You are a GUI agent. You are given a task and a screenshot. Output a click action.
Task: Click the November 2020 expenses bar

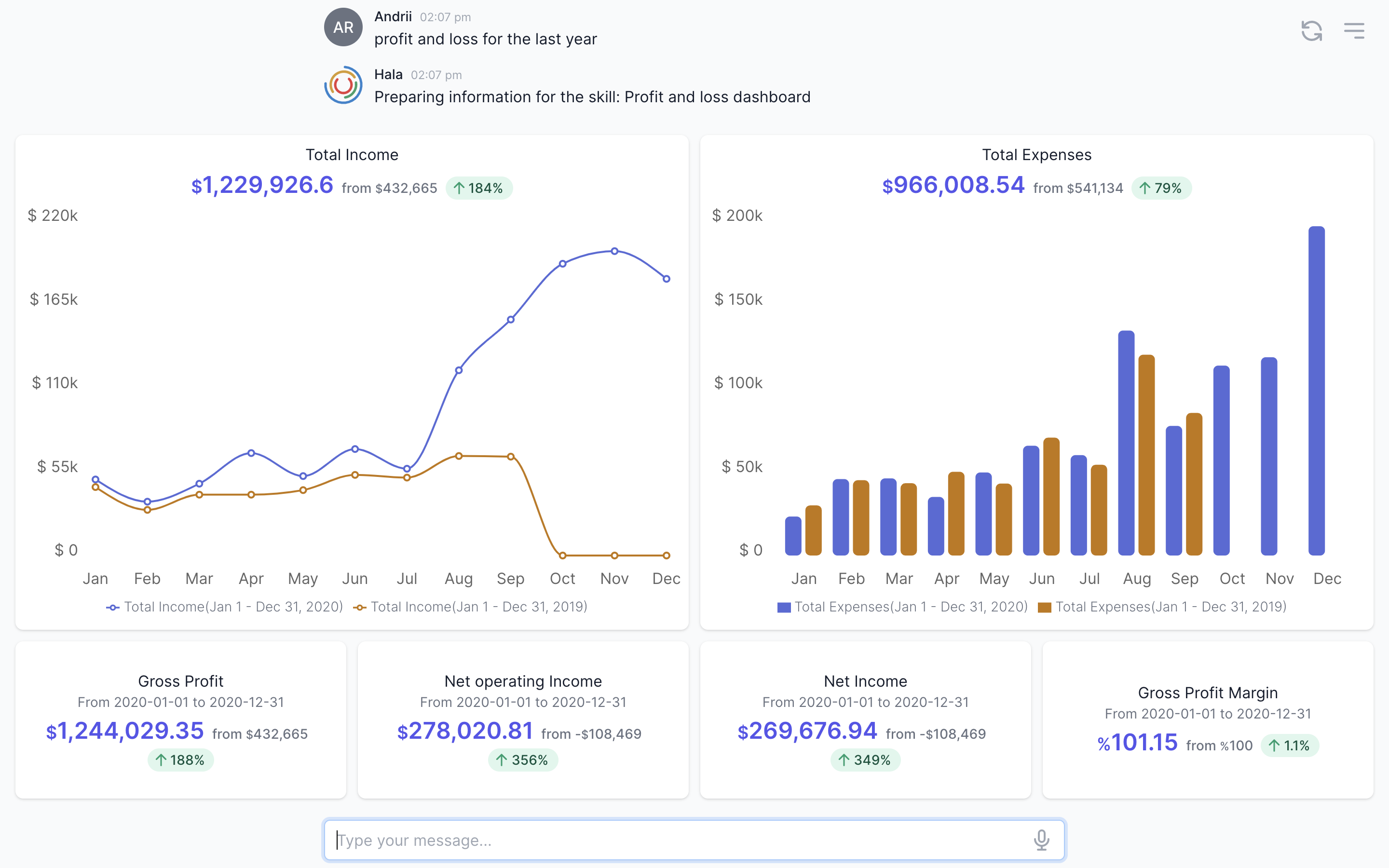[1269, 456]
